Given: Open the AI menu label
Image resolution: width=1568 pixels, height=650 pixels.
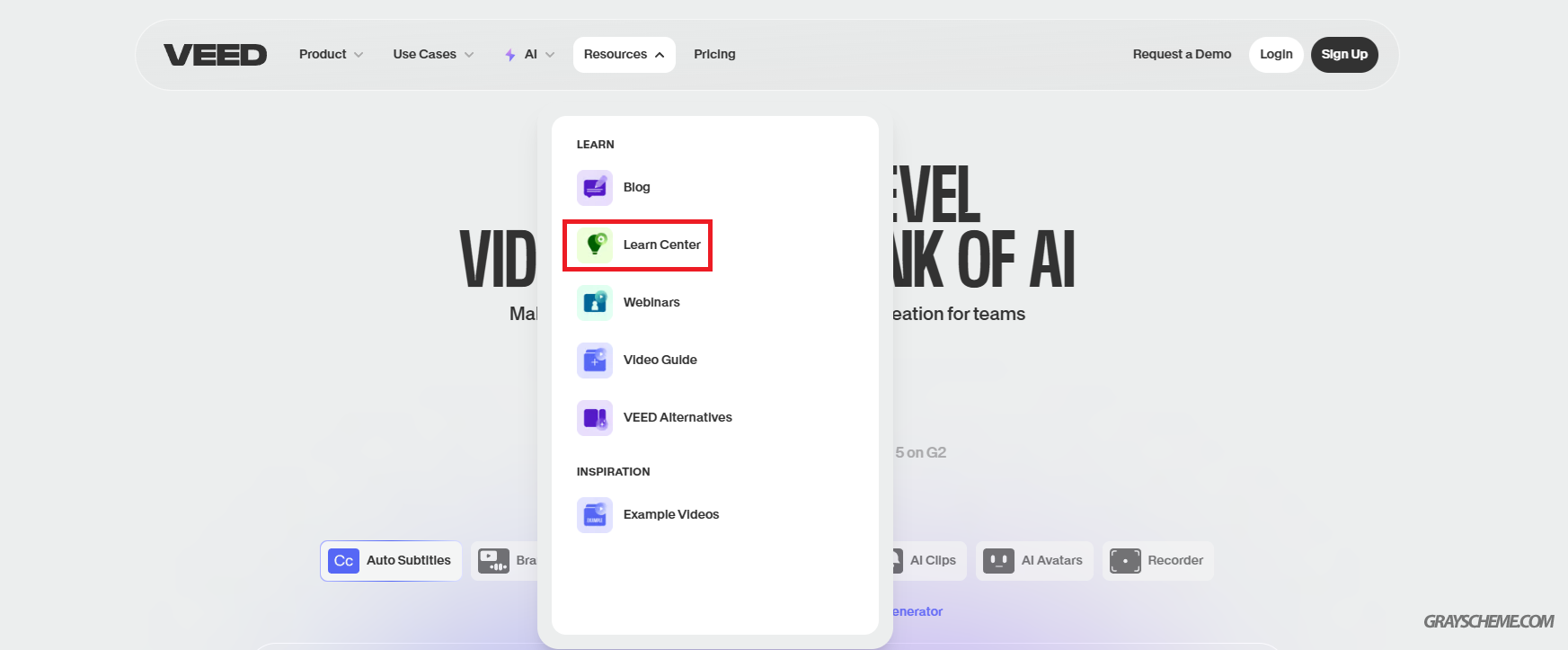Looking at the screenshot, I should [x=530, y=54].
